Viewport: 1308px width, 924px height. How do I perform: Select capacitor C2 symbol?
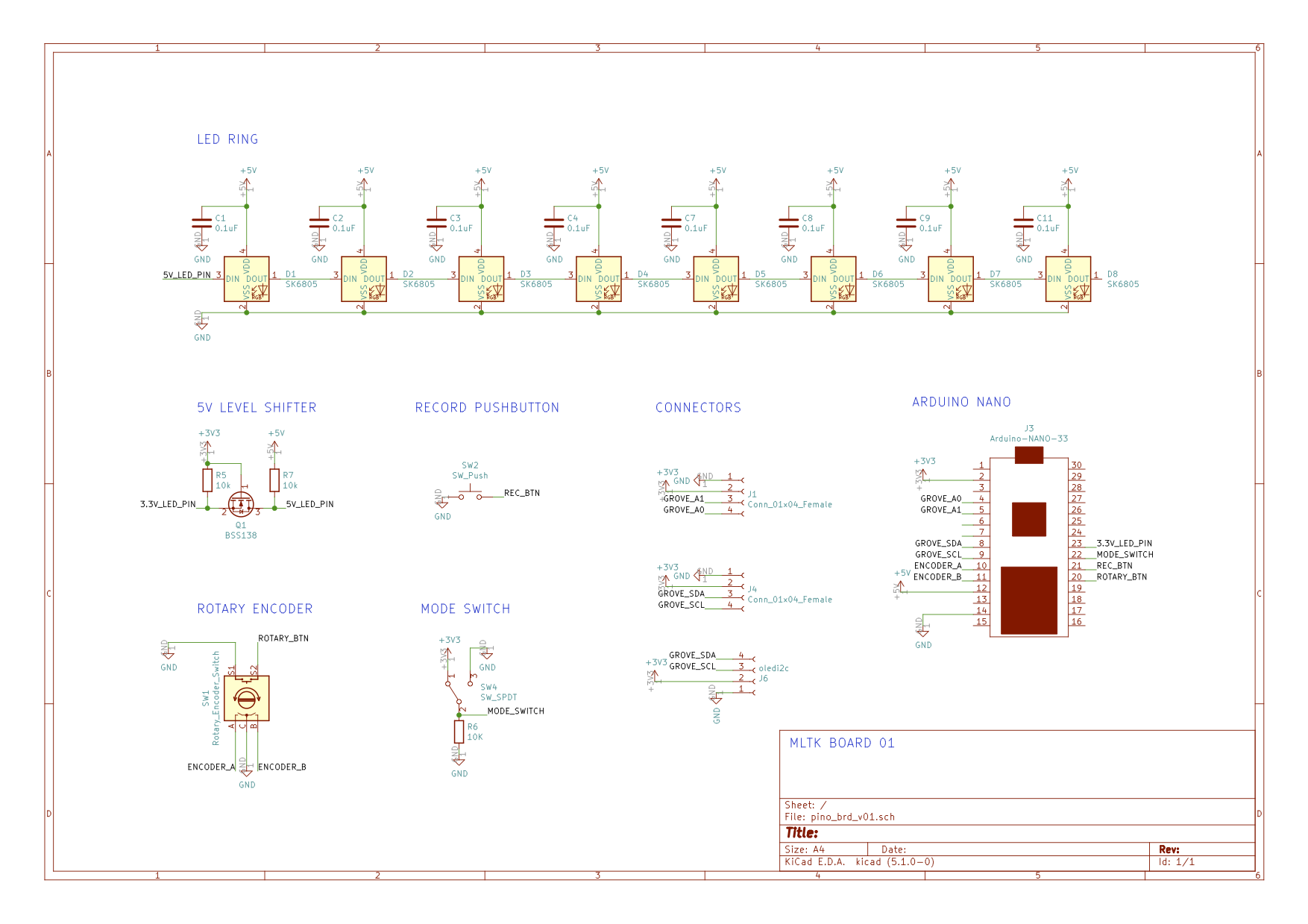319,223
